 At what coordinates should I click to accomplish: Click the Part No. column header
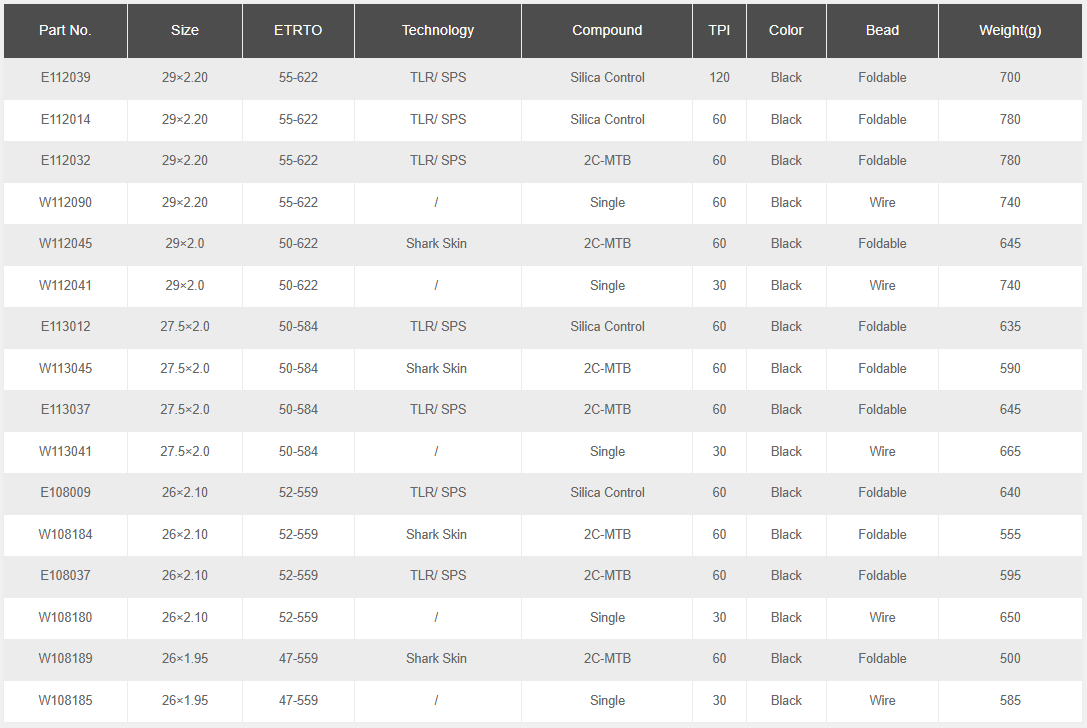[65, 30]
